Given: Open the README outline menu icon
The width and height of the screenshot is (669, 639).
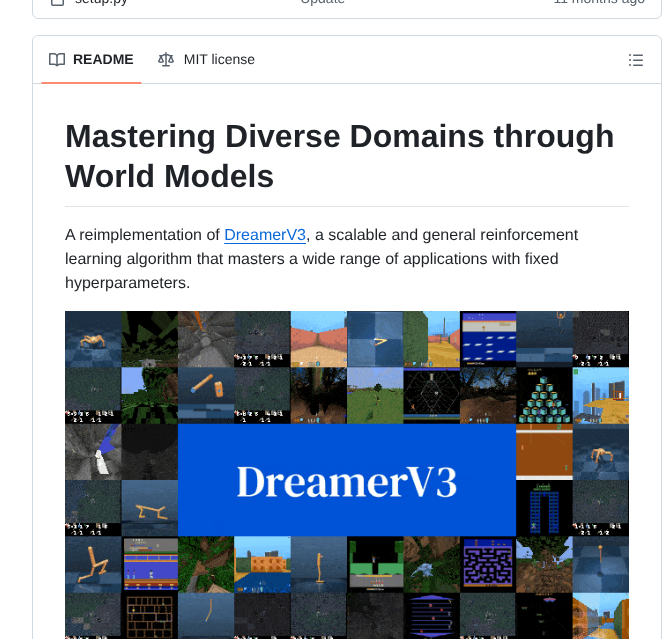Looking at the screenshot, I should 635,60.
